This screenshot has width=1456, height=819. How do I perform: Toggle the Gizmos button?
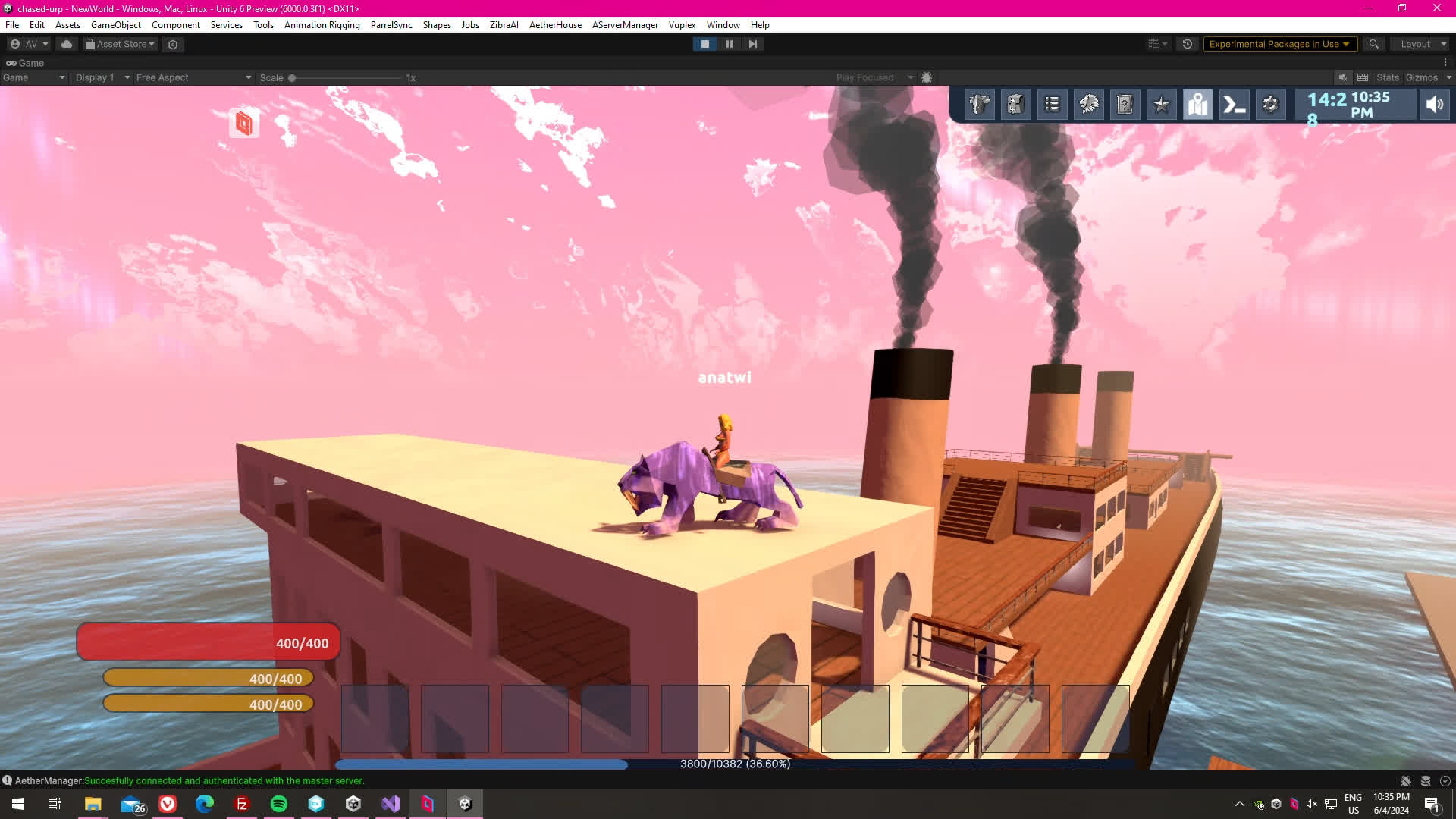pos(1421,77)
